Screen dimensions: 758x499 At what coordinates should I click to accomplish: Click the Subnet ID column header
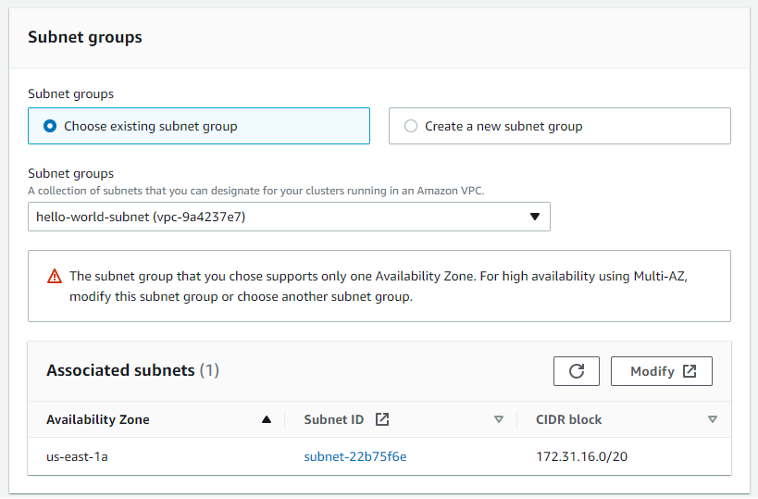tap(336, 420)
